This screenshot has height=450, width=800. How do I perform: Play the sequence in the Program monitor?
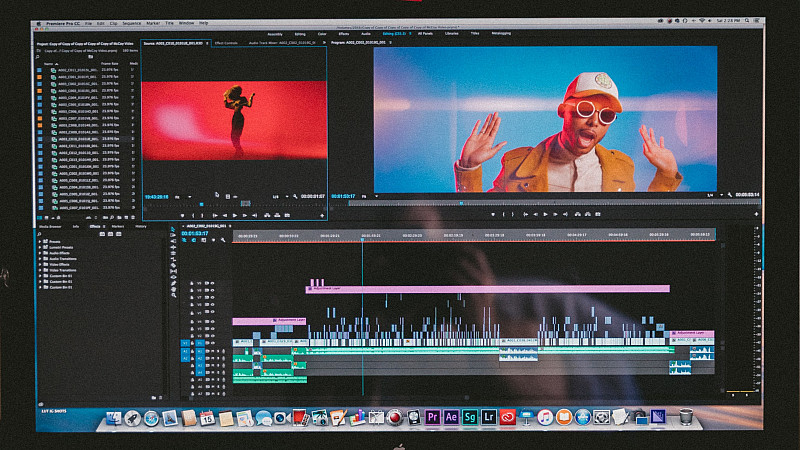click(545, 214)
